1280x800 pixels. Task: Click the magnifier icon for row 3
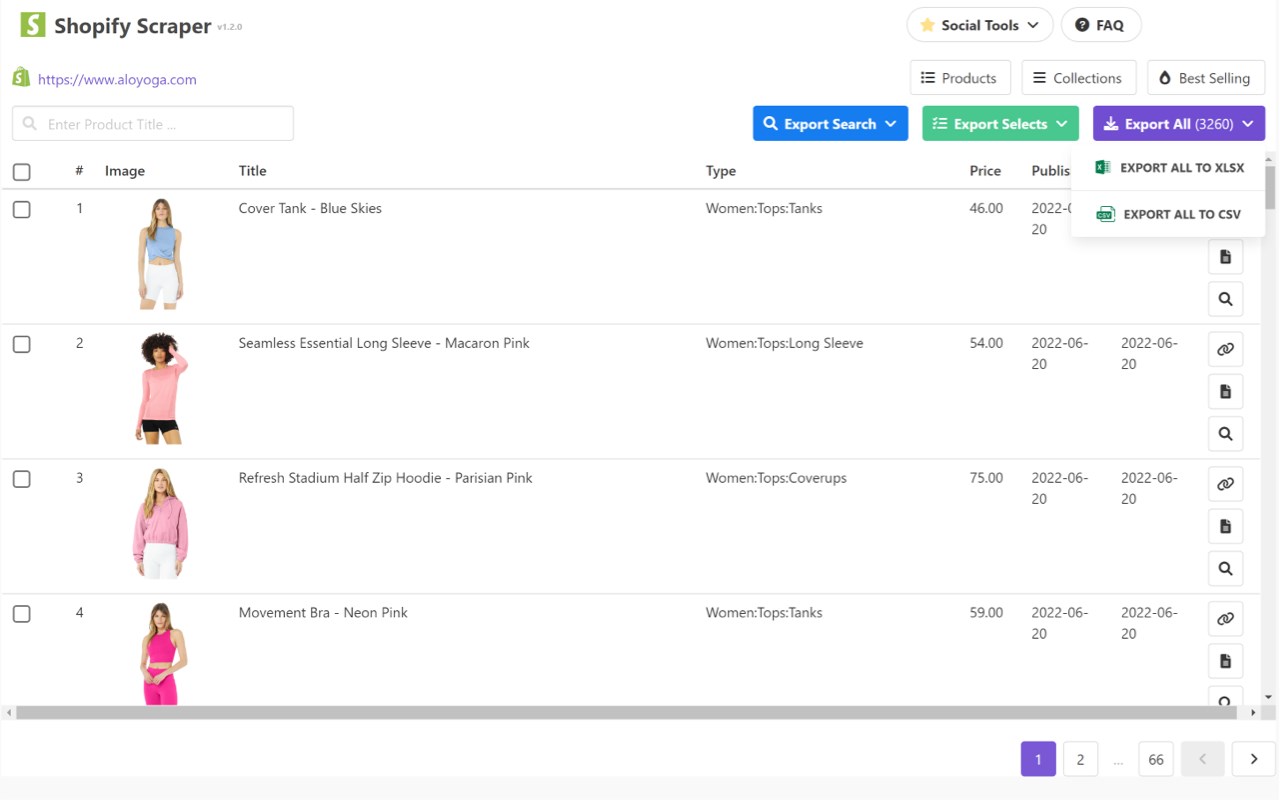1225,569
